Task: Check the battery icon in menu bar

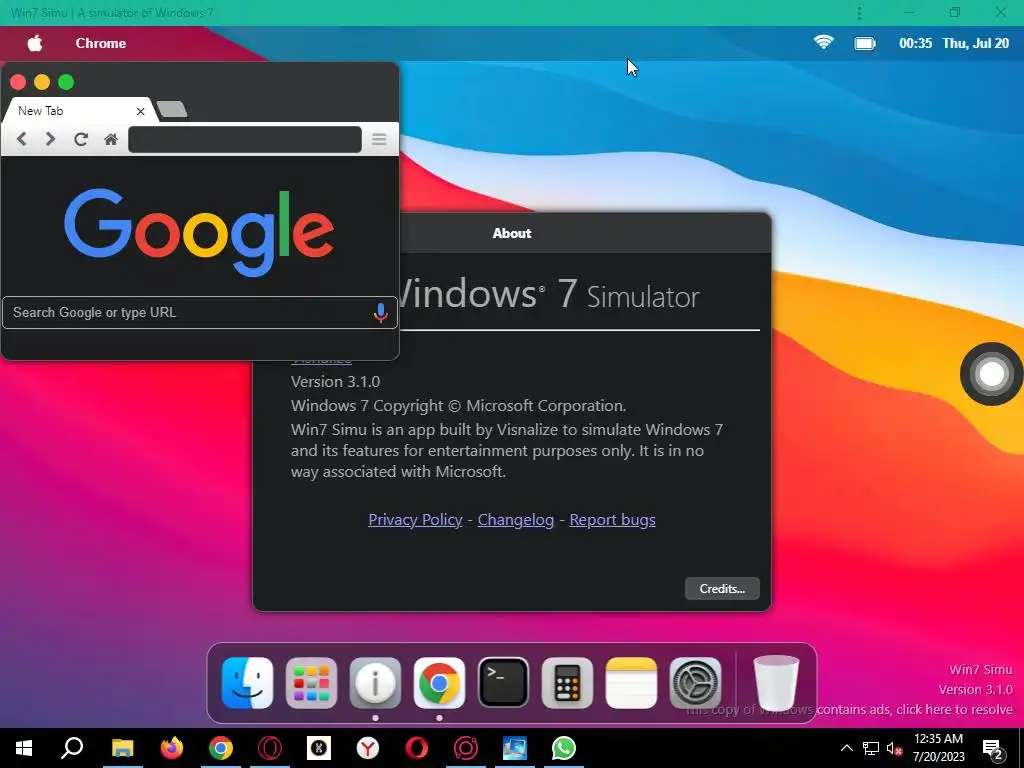Action: click(x=865, y=43)
